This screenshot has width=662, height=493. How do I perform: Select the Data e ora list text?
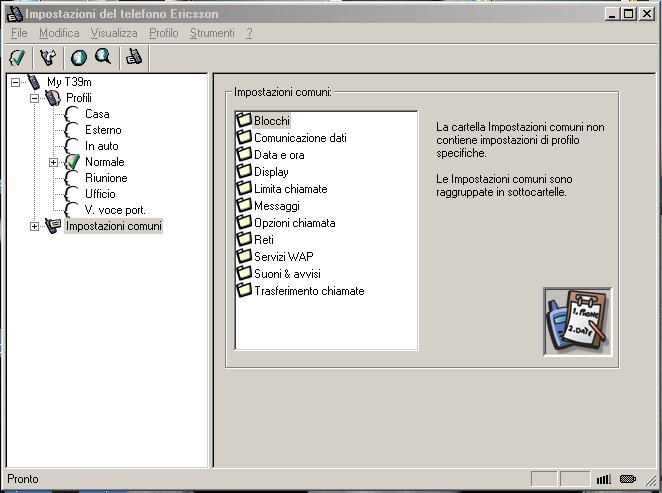pos(279,155)
